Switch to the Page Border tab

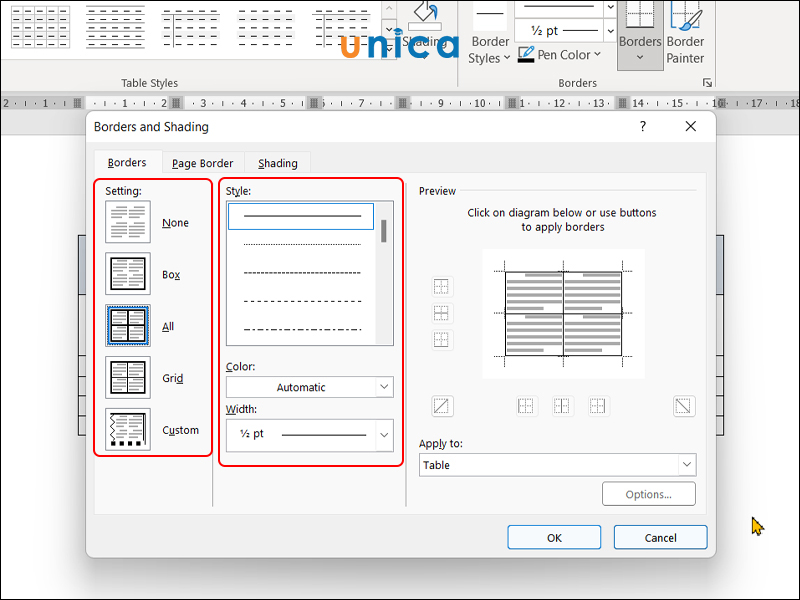coord(202,163)
